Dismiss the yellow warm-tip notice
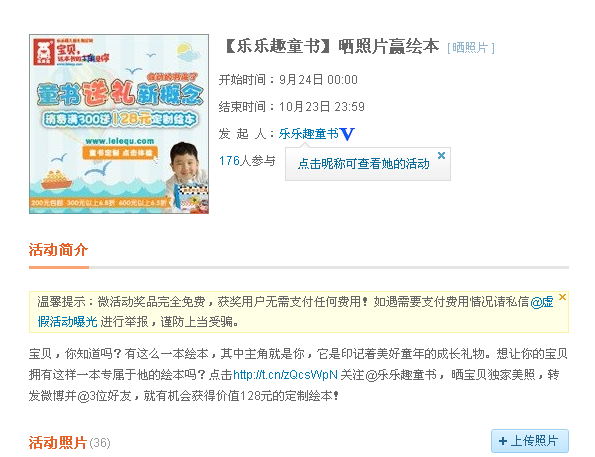 [562, 297]
